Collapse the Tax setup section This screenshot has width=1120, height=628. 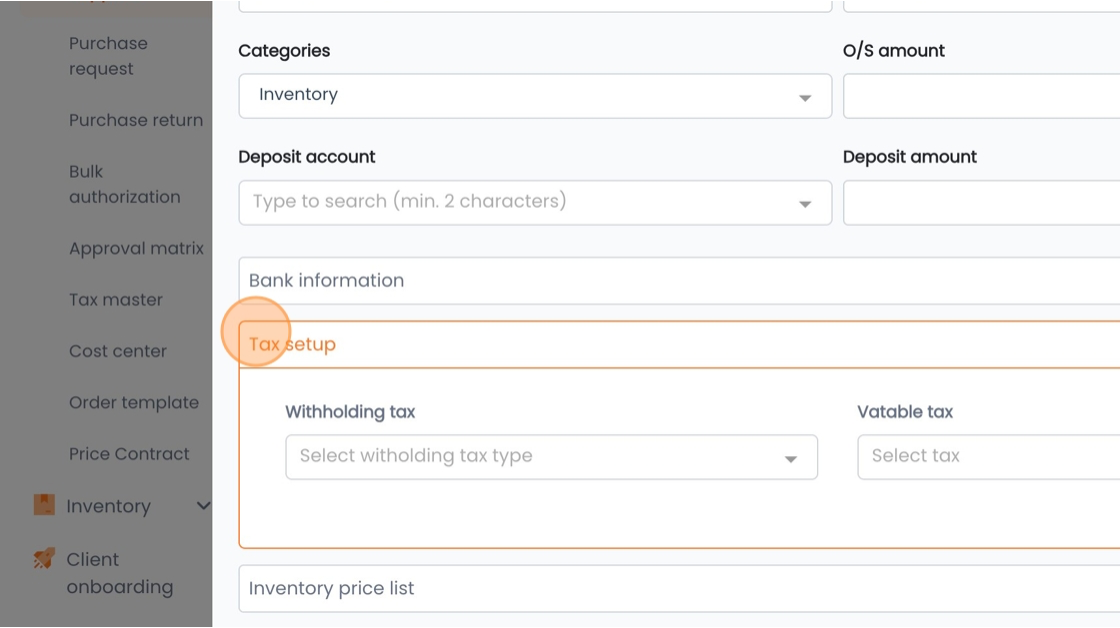(679, 344)
